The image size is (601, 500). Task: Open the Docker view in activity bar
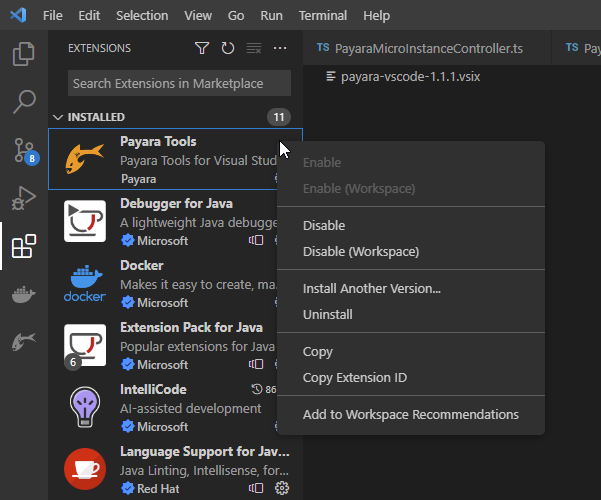23,295
